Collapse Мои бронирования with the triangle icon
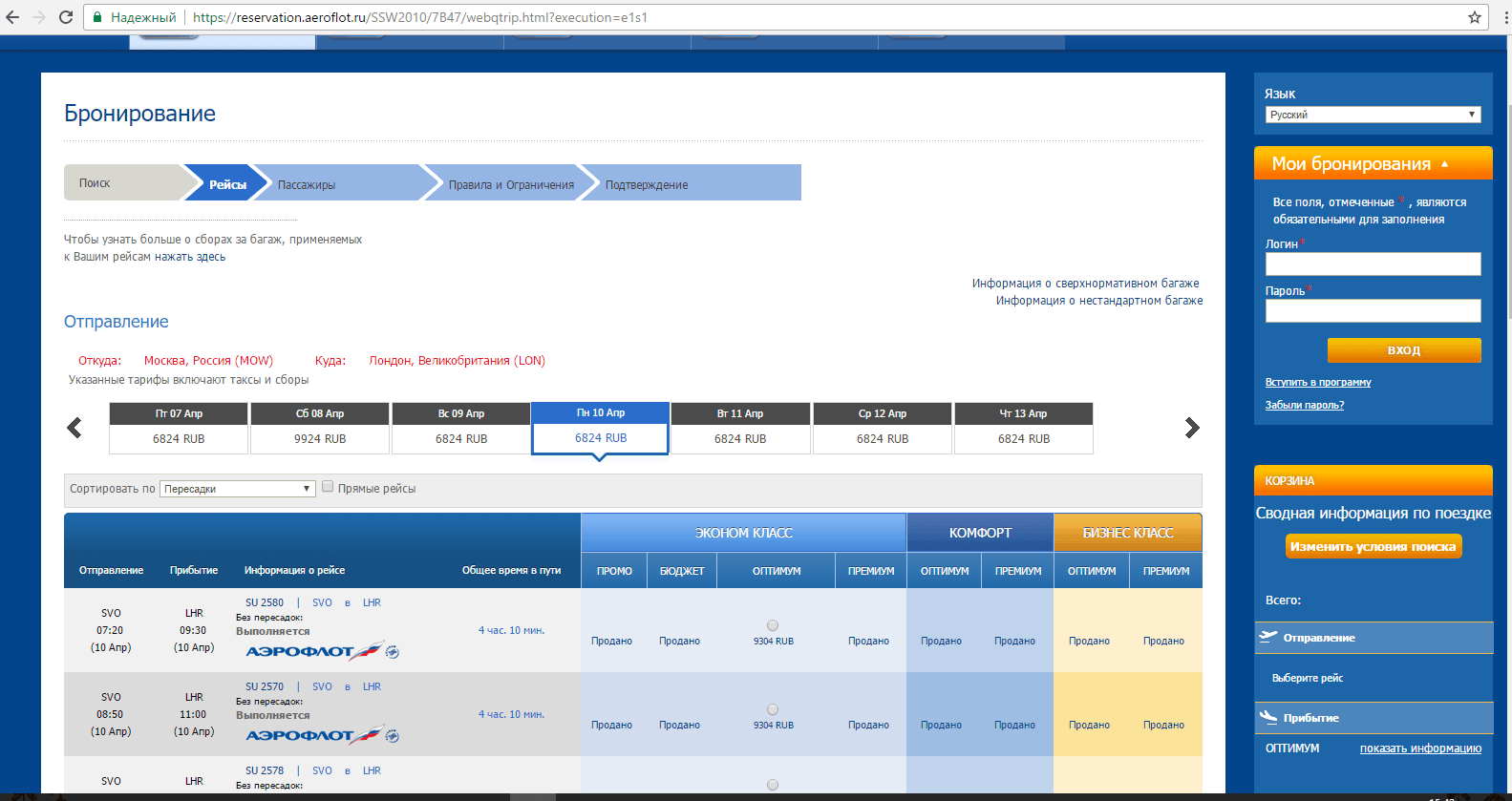The image size is (1512, 801). pyautogui.click(x=1444, y=164)
